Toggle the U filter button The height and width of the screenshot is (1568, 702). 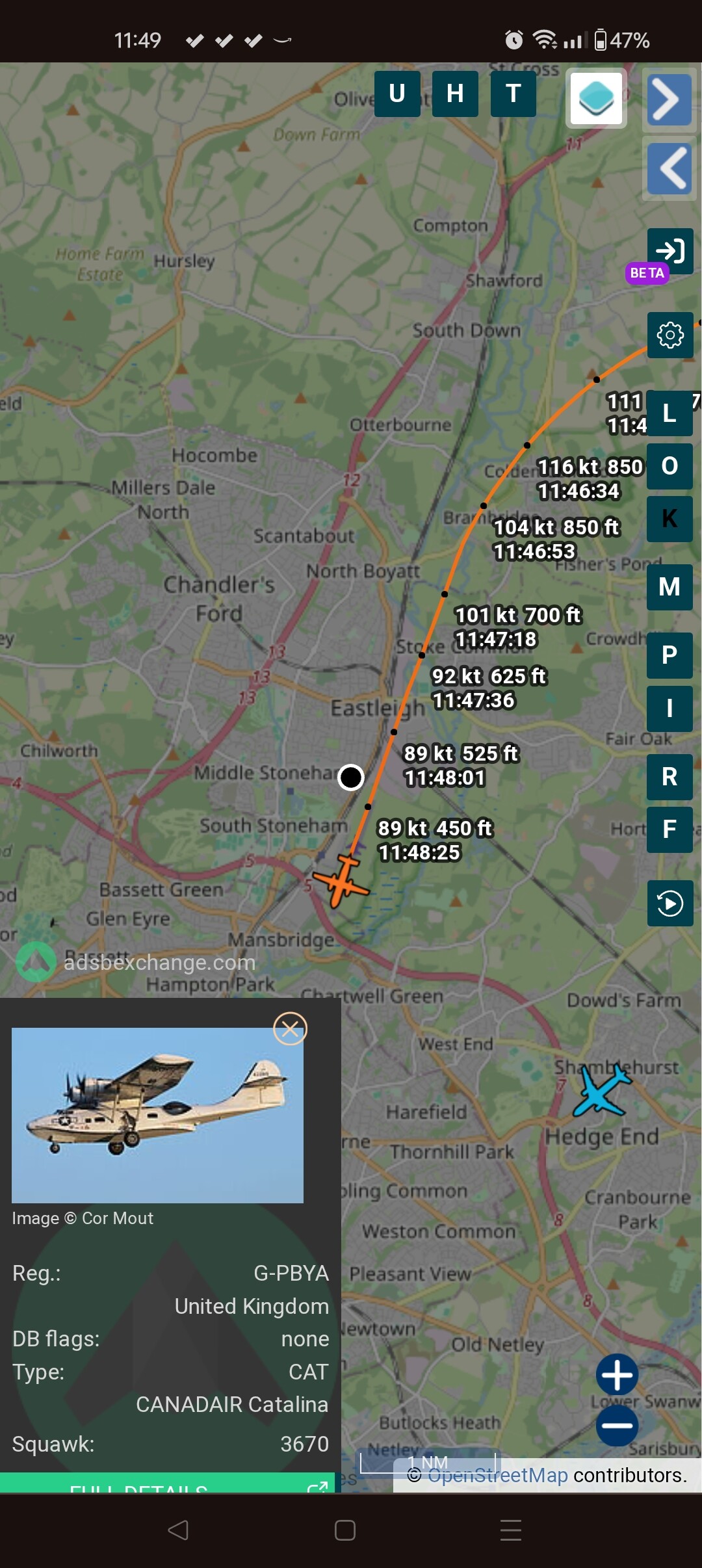397,94
